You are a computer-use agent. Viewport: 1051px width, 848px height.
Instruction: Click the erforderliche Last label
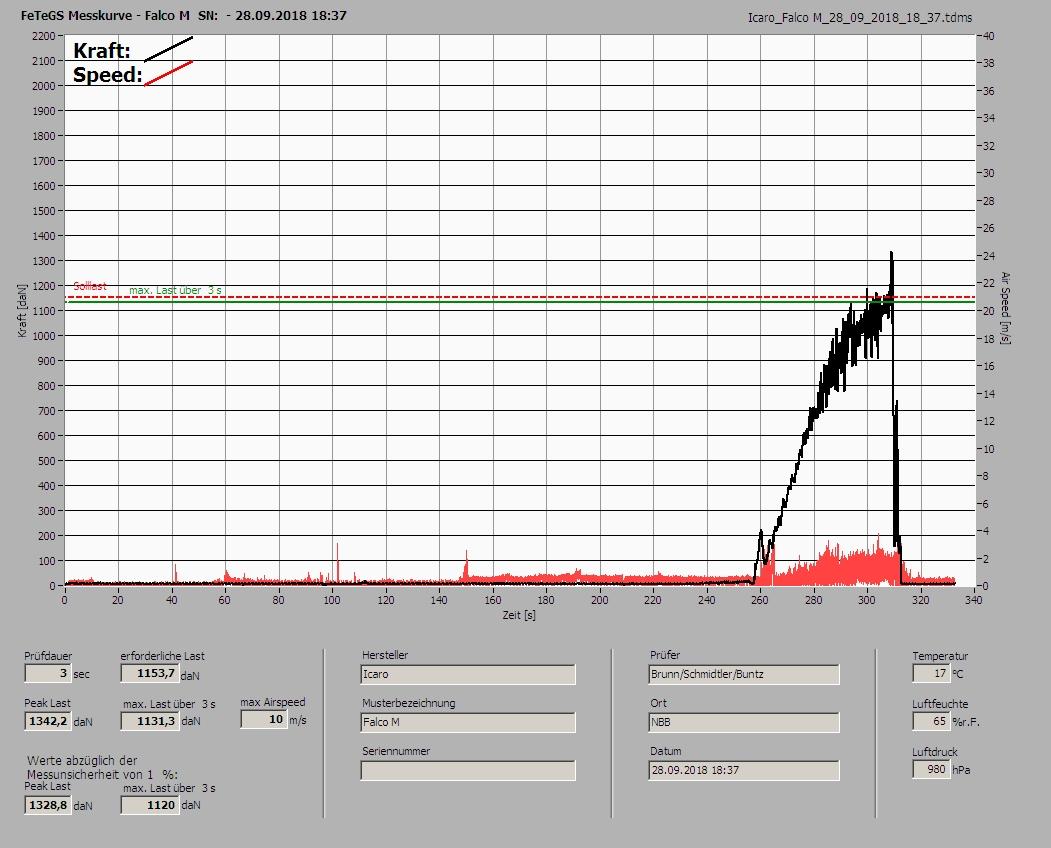tap(163, 656)
